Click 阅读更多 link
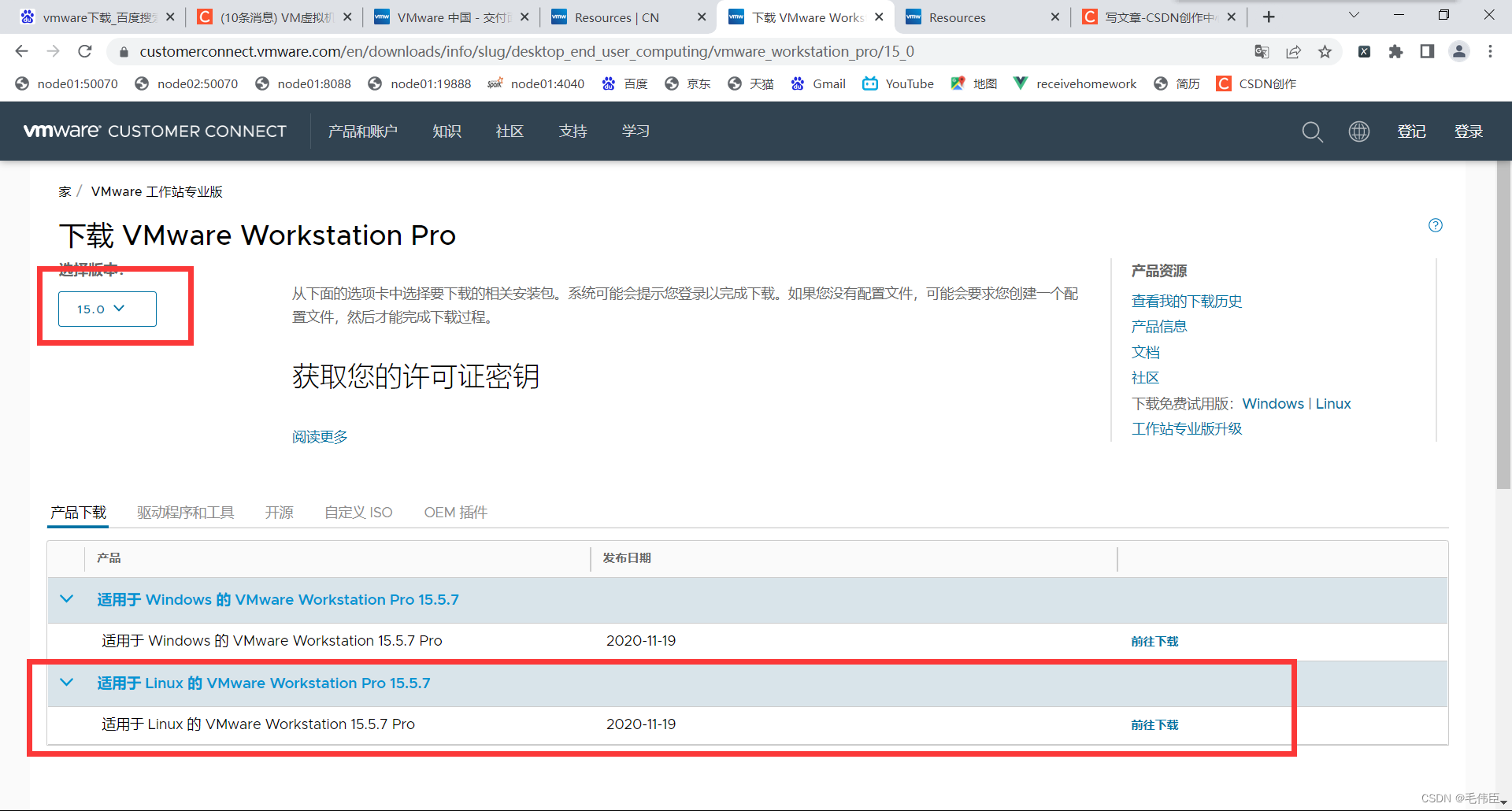The height and width of the screenshot is (811, 1512). (320, 437)
